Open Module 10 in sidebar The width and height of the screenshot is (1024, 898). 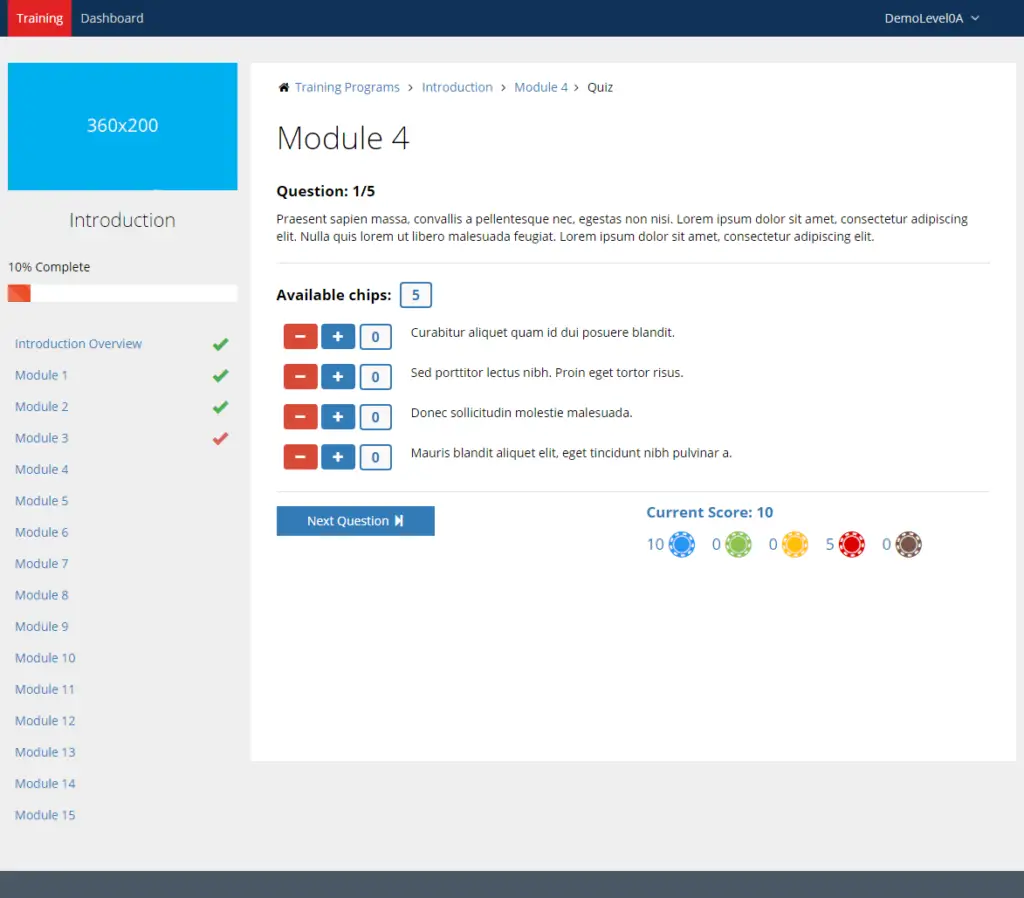pyautogui.click(x=45, y=658)
